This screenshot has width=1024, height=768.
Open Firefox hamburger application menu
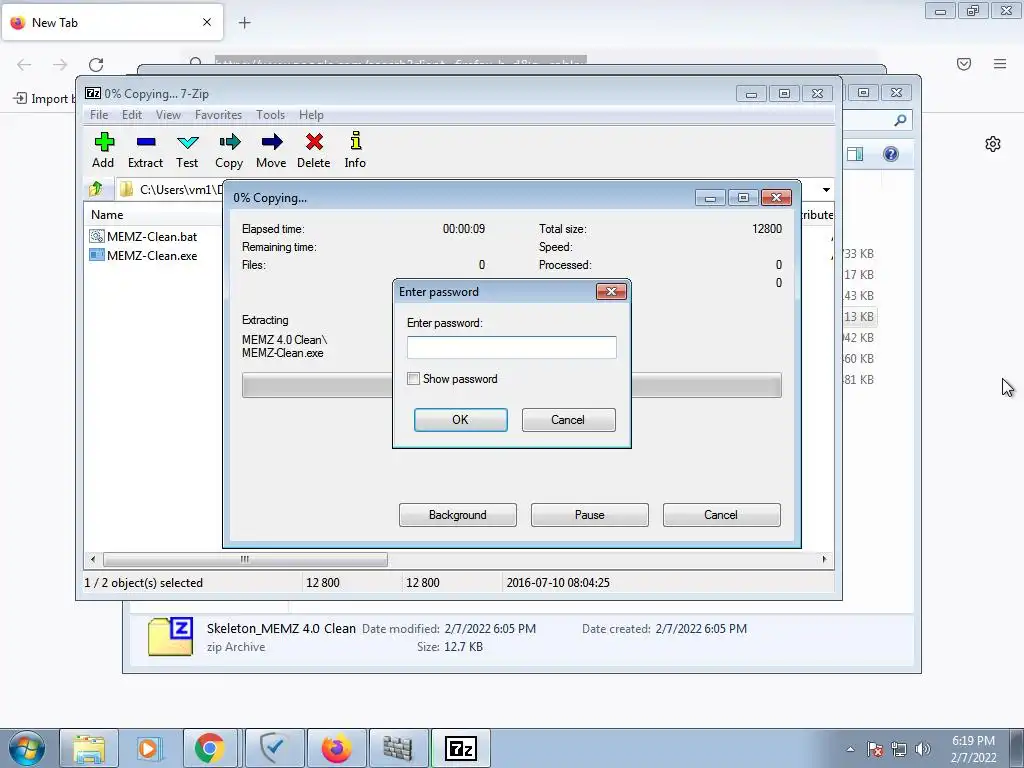[1000, 64]
